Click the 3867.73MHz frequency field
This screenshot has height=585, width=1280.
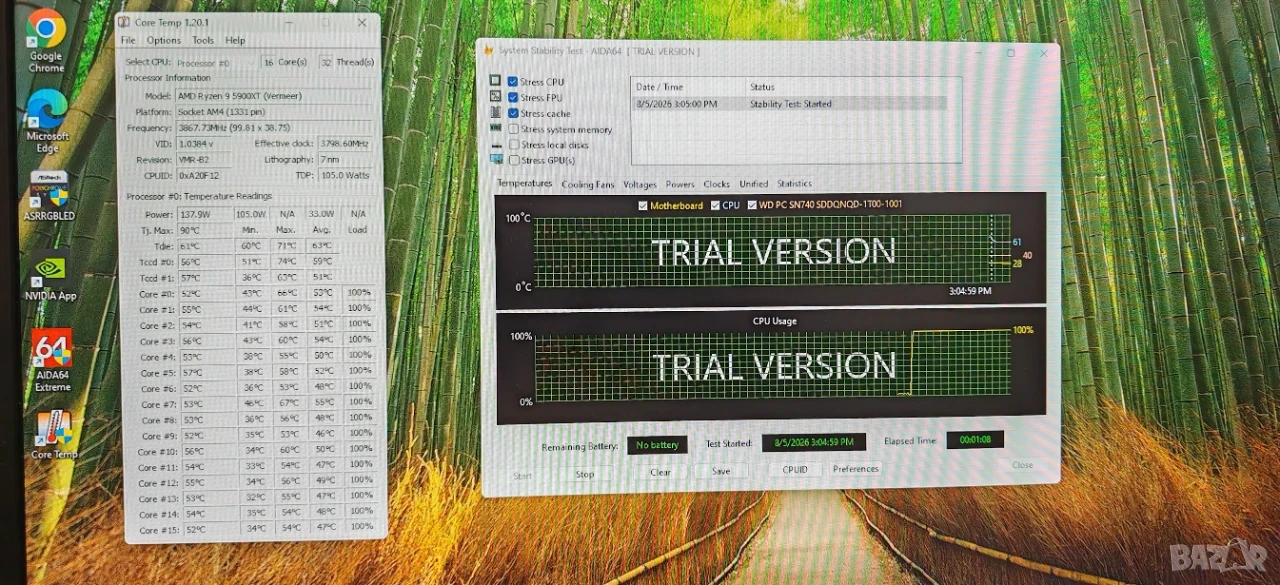(273, 128)
